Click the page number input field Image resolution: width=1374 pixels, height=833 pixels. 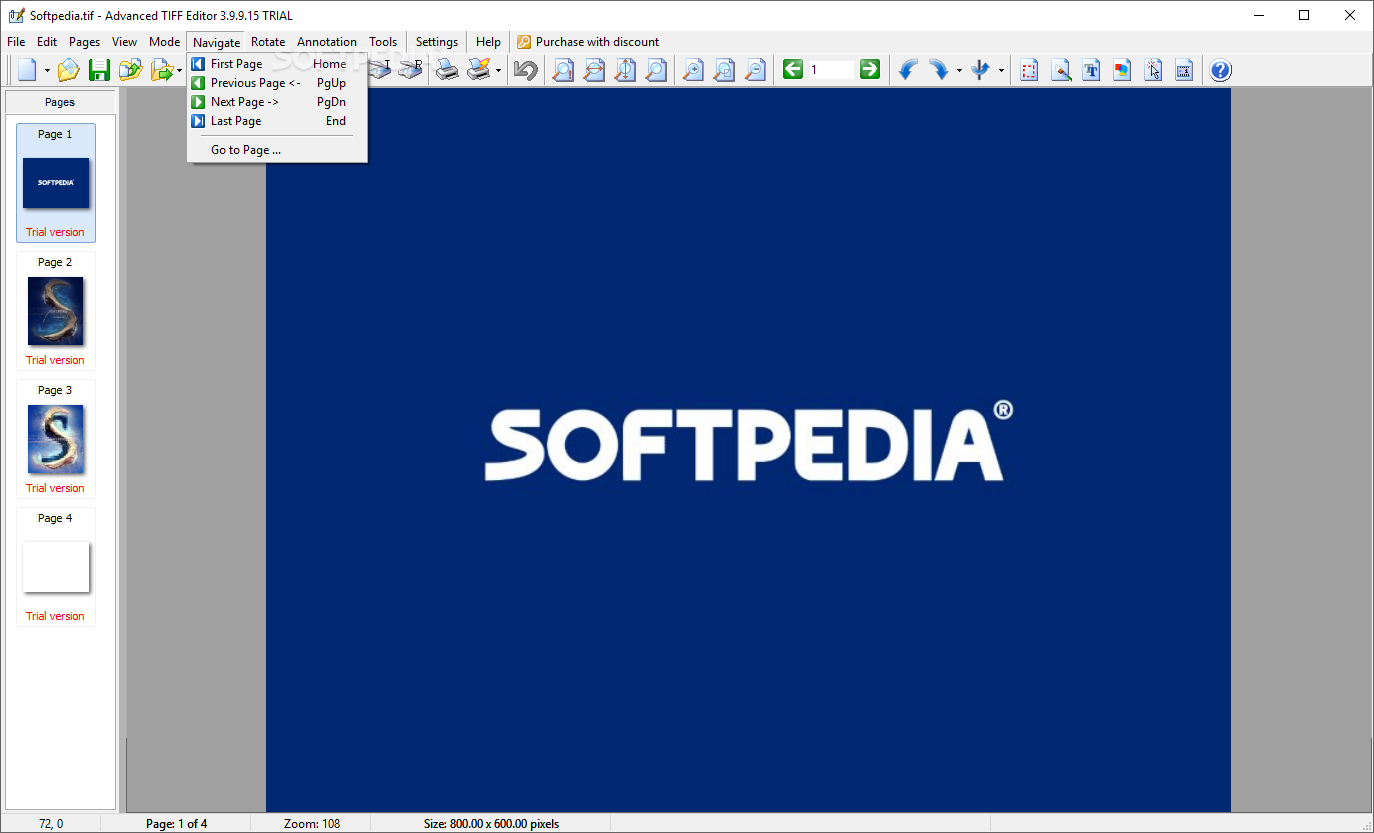tap(831, 70)
